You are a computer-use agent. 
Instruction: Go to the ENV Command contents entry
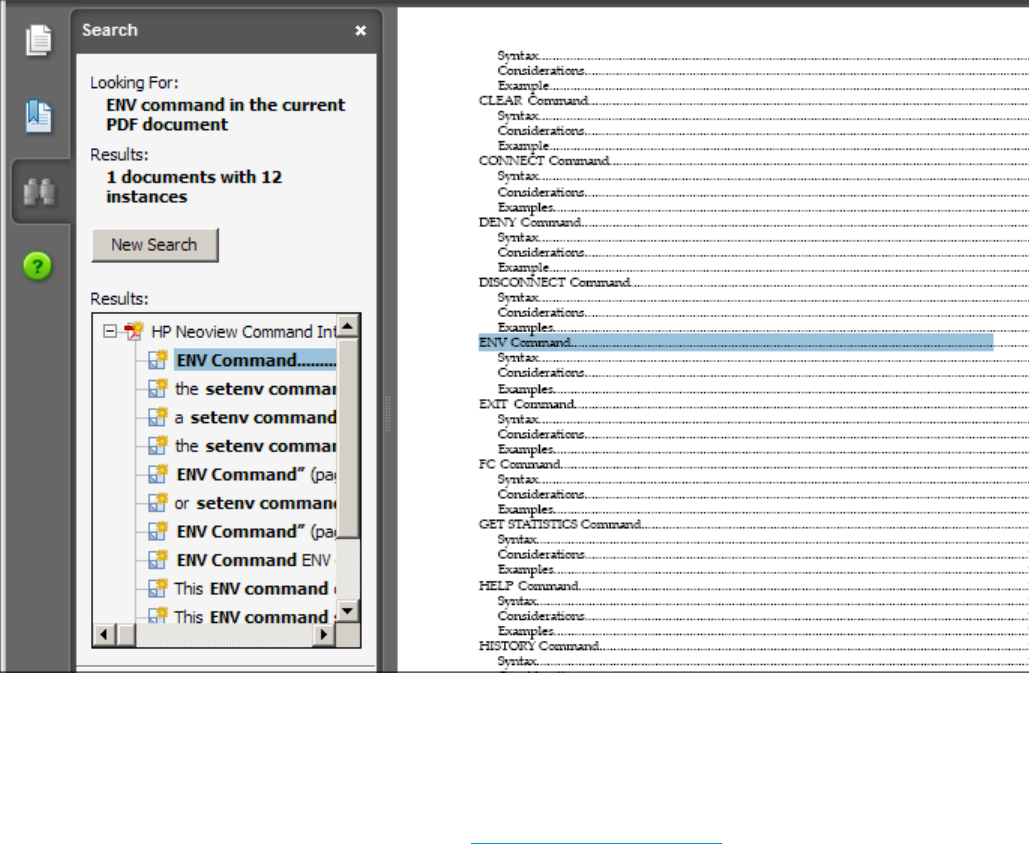[x=526, y=343]
